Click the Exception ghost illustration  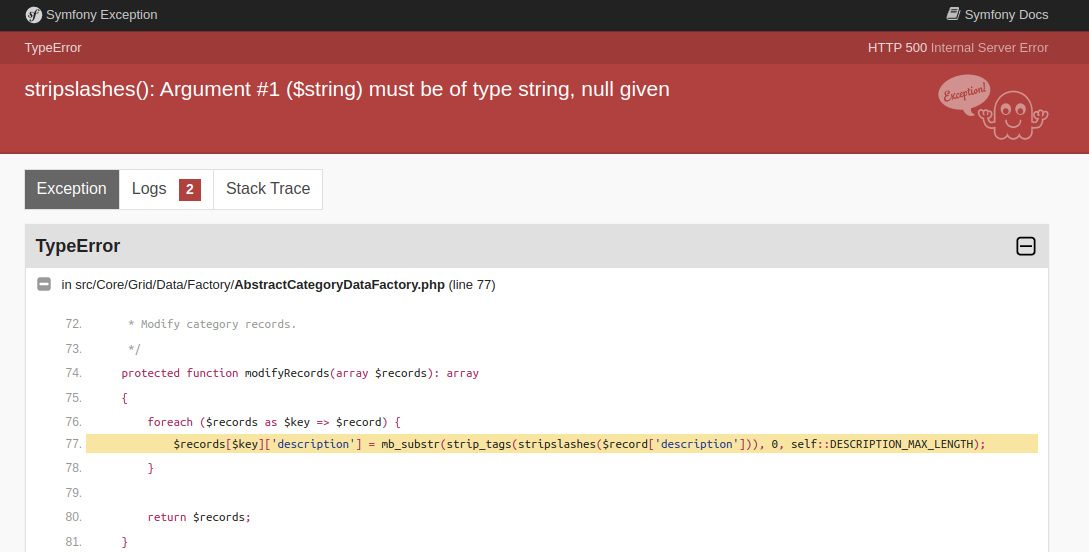point(993,107)
